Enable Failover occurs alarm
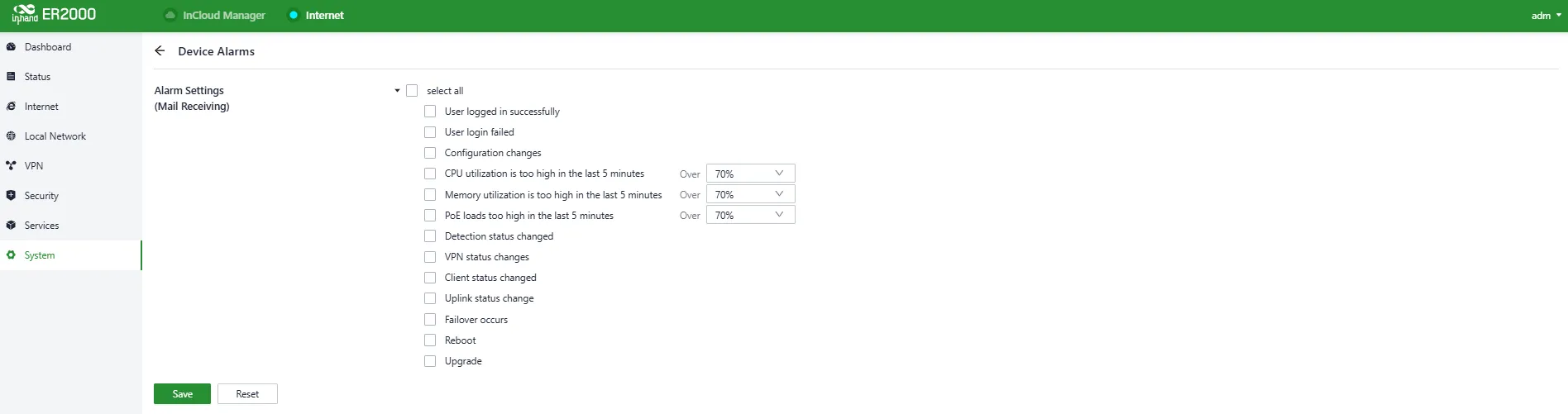This screenshot has height=414, width=1568. click(x=430, y=320)
